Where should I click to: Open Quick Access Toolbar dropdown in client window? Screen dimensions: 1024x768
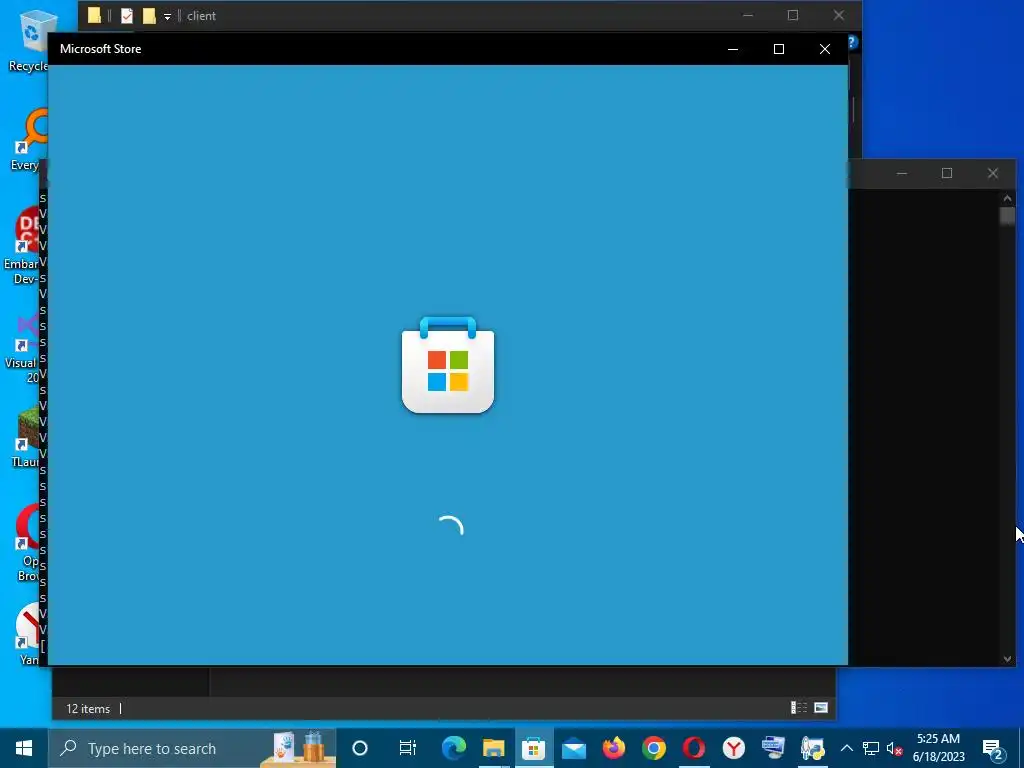(x=167, y=16)
